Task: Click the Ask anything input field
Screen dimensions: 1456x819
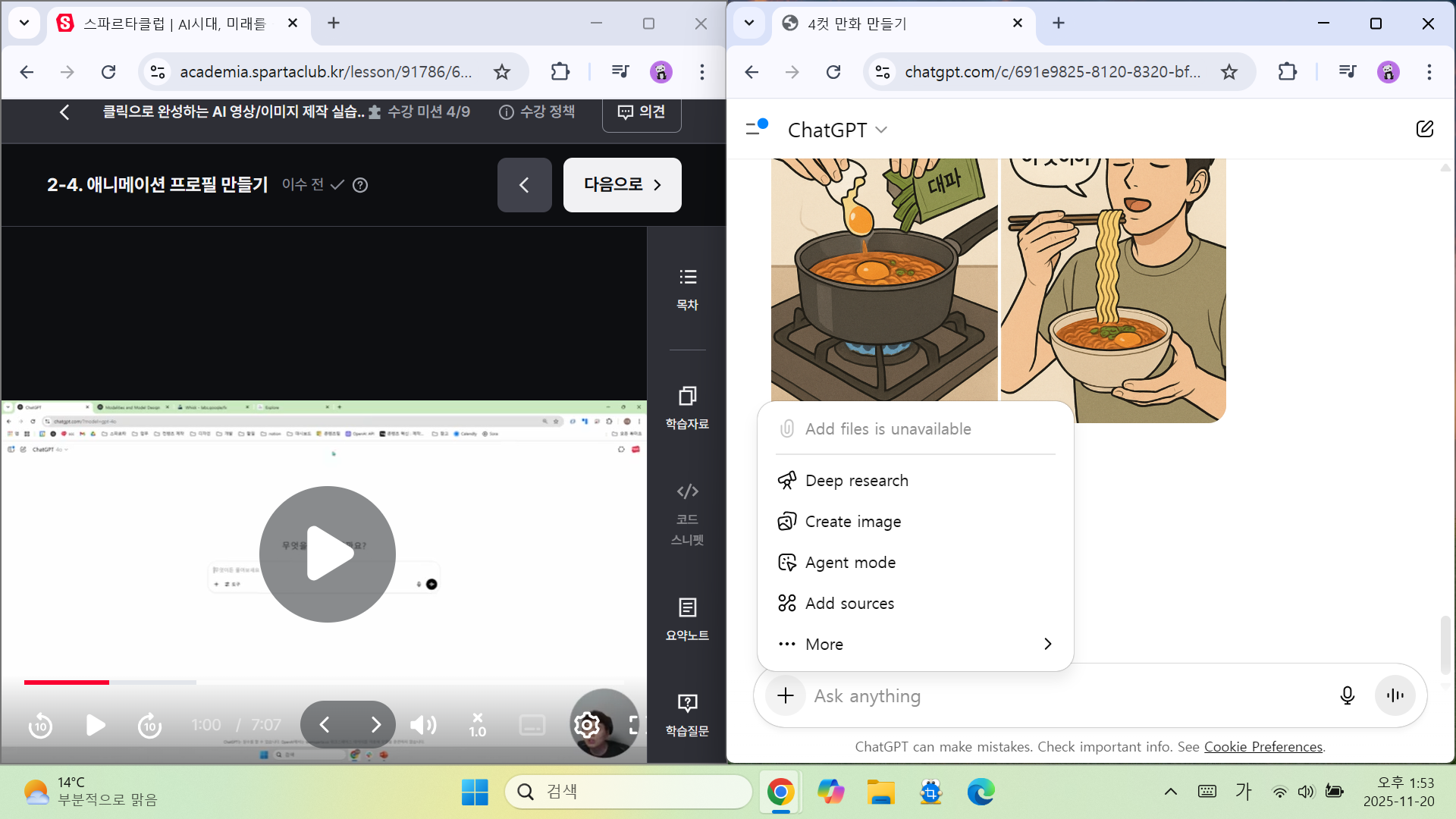Action: click(1069, 695)
